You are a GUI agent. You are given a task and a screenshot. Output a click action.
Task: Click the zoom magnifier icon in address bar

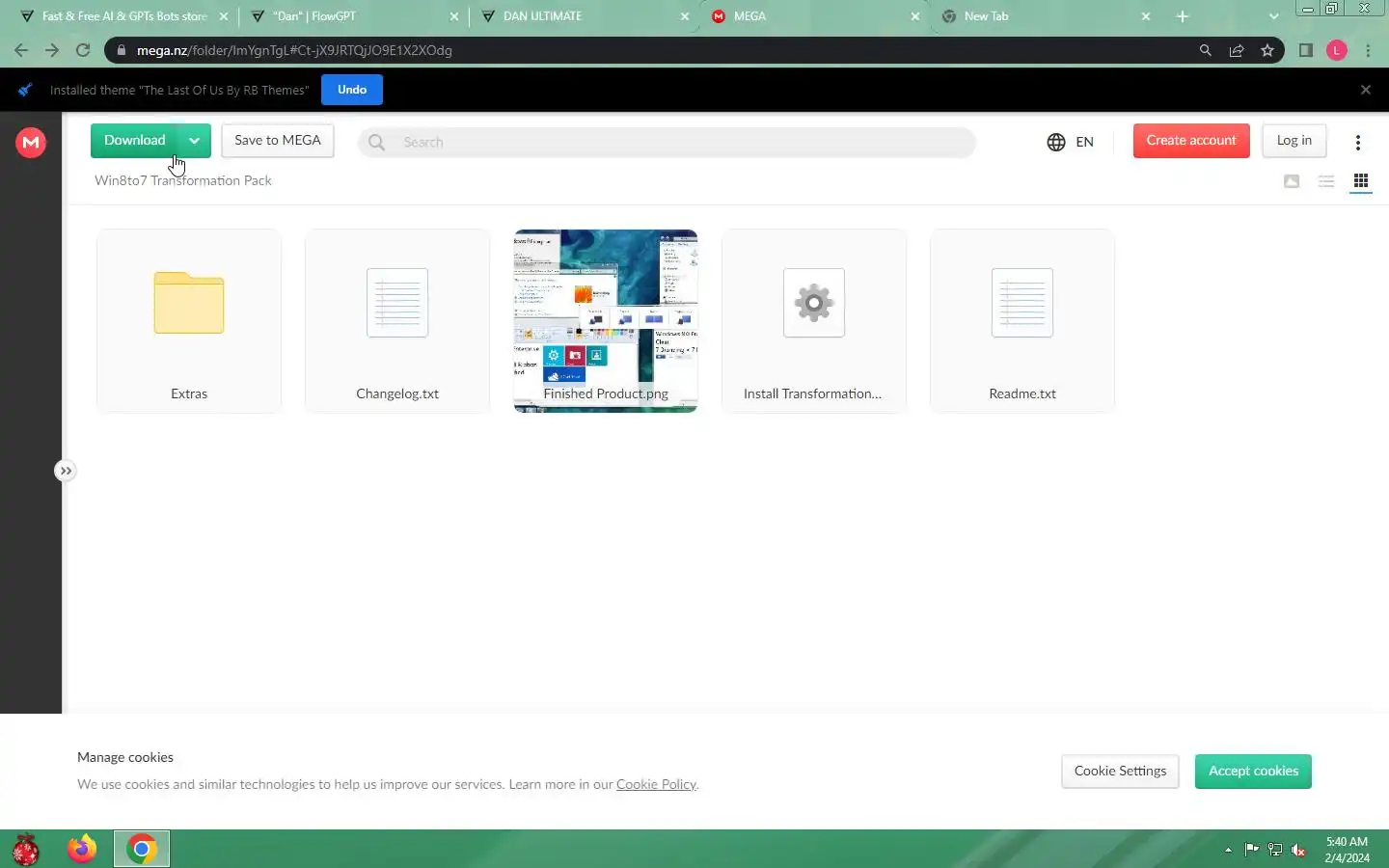(1206, 50)
